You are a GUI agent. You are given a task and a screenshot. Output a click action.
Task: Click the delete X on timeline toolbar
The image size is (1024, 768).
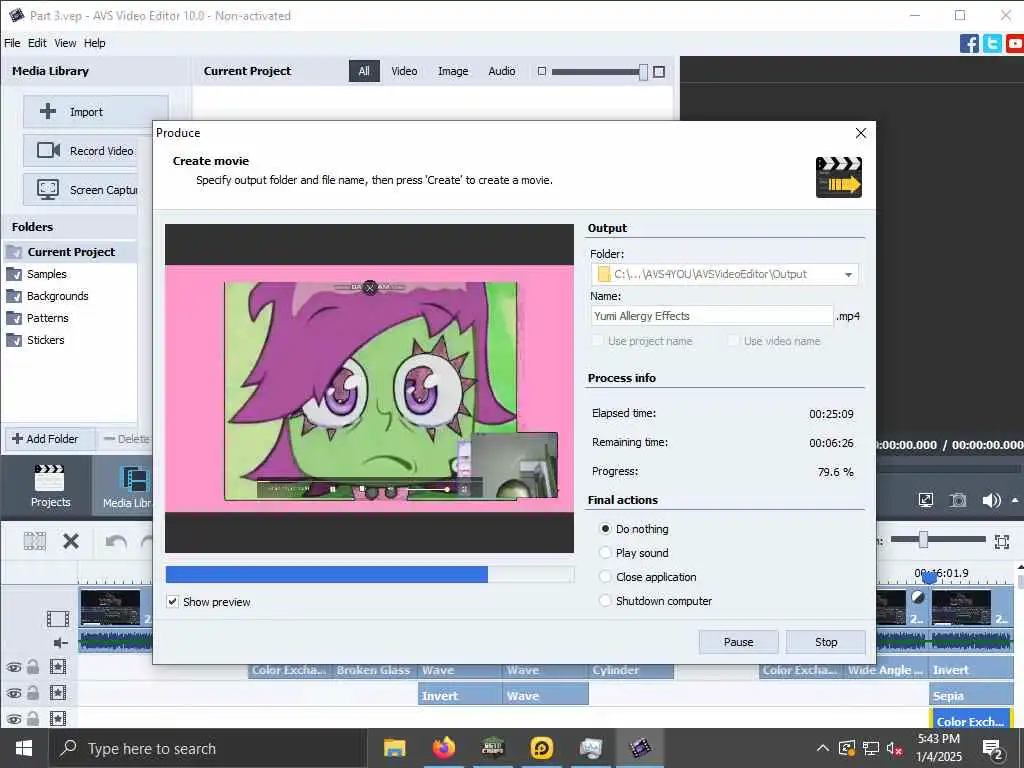click(x=71, y=541)
